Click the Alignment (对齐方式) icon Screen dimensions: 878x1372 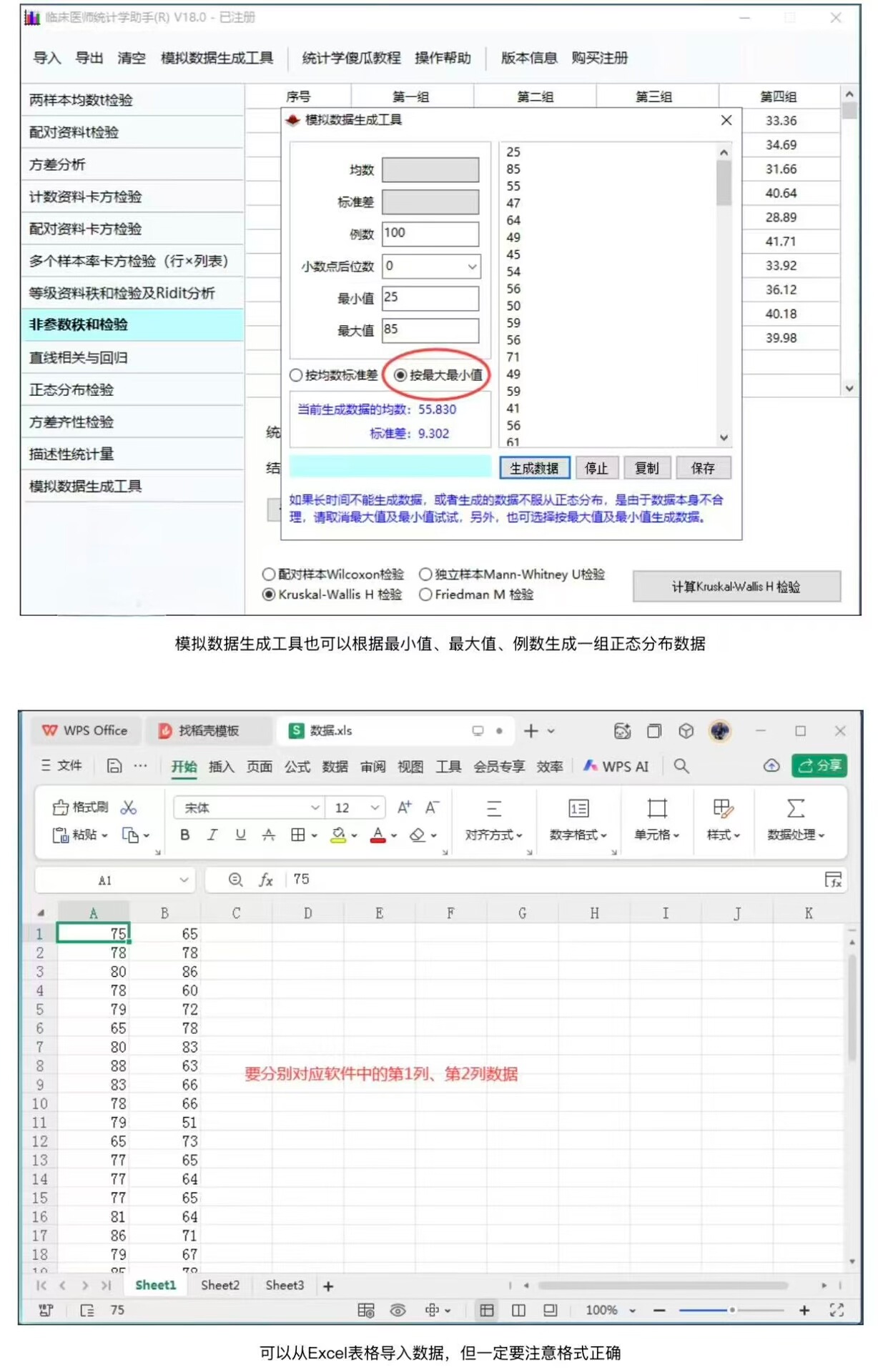click(x=494, y=808)
